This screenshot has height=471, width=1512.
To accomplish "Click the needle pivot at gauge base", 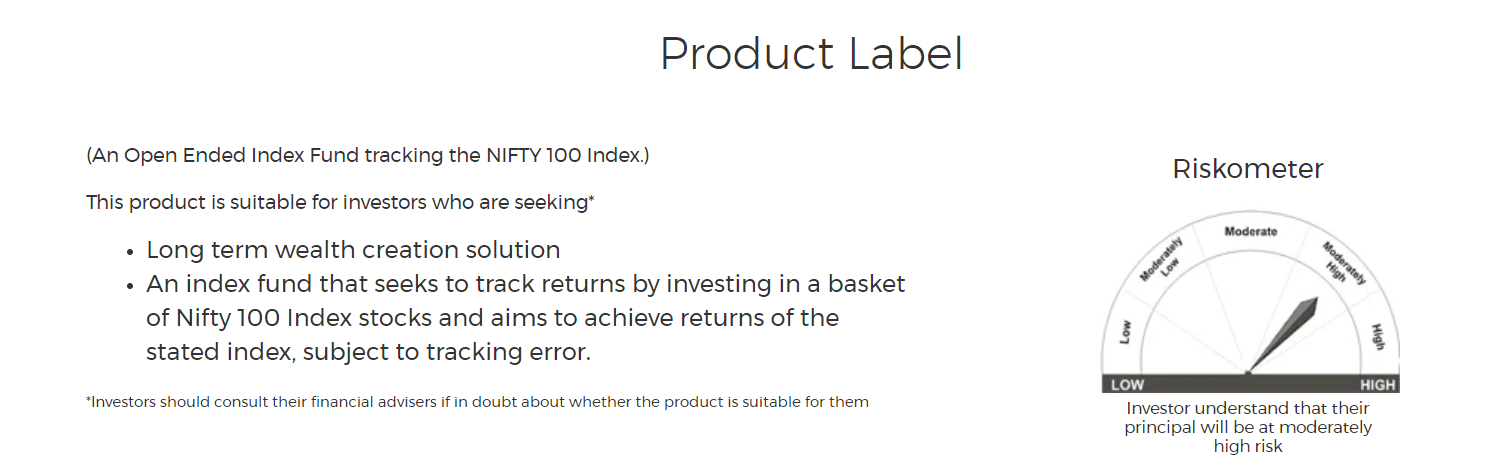I will [1248, 374].
